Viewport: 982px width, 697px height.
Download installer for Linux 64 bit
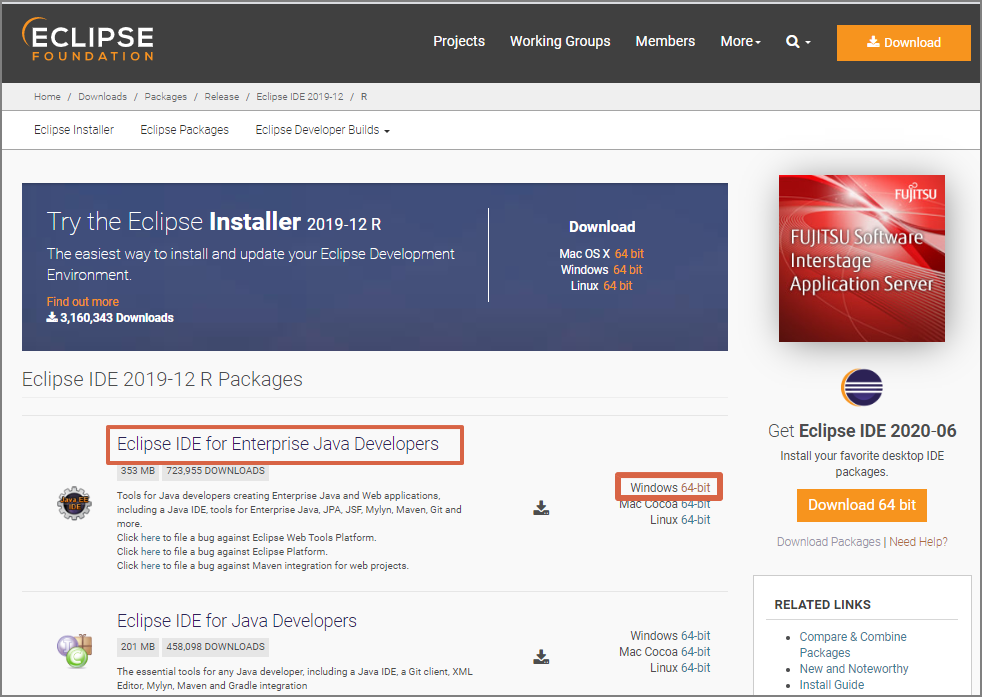pyautogui.click(x=618, y=286)
